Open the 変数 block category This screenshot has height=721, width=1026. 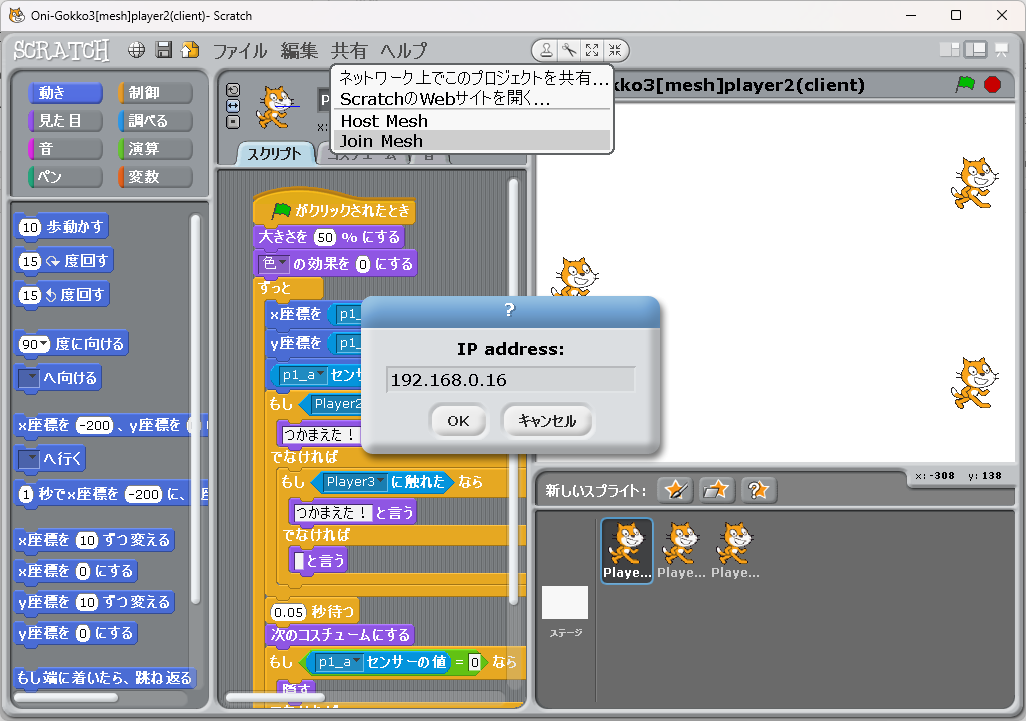[x=155, y=177]
